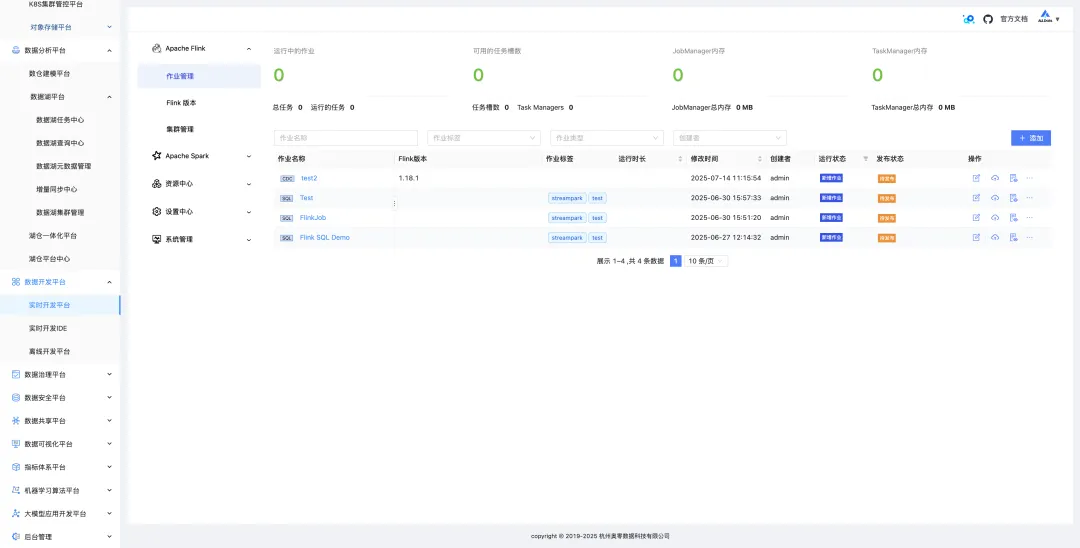This screenshot has height=548, width=1080.
Task: Click the cloud upload icon for Test job
Action: click(x=995, y=198)
